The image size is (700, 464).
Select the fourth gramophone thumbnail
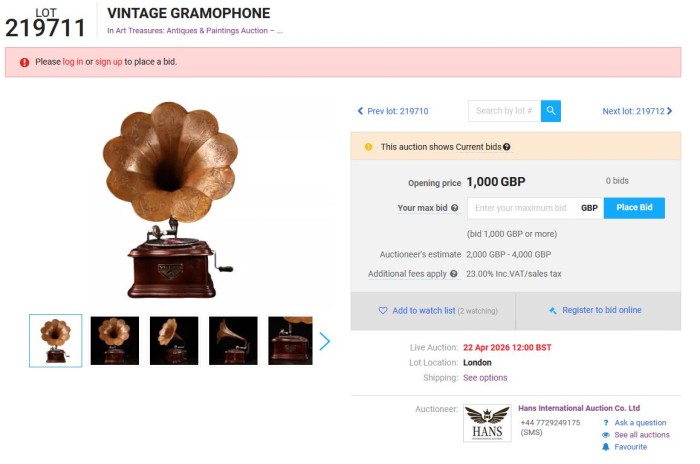point(233,341)
